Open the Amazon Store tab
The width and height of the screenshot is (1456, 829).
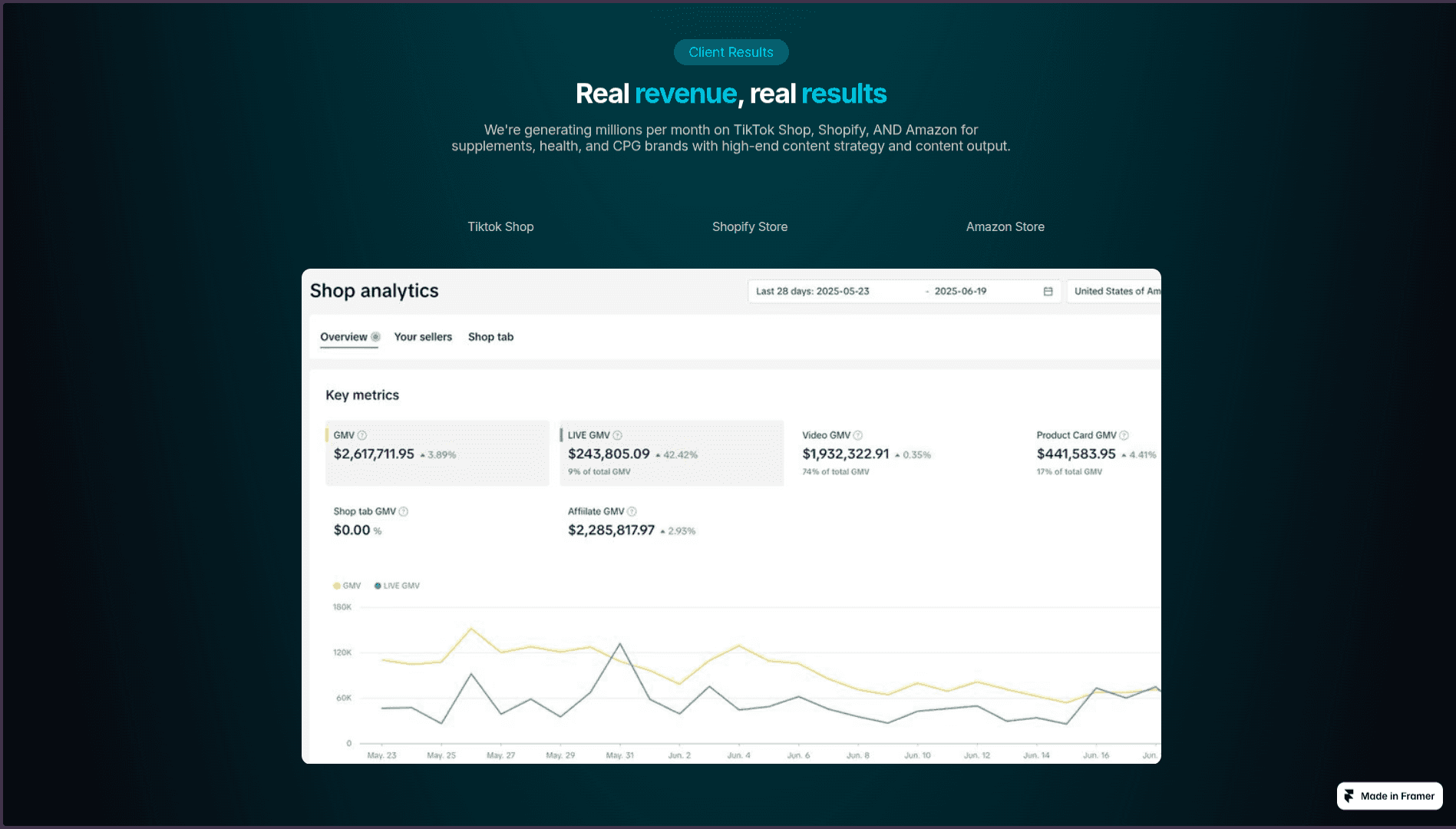click(1005, 226)
